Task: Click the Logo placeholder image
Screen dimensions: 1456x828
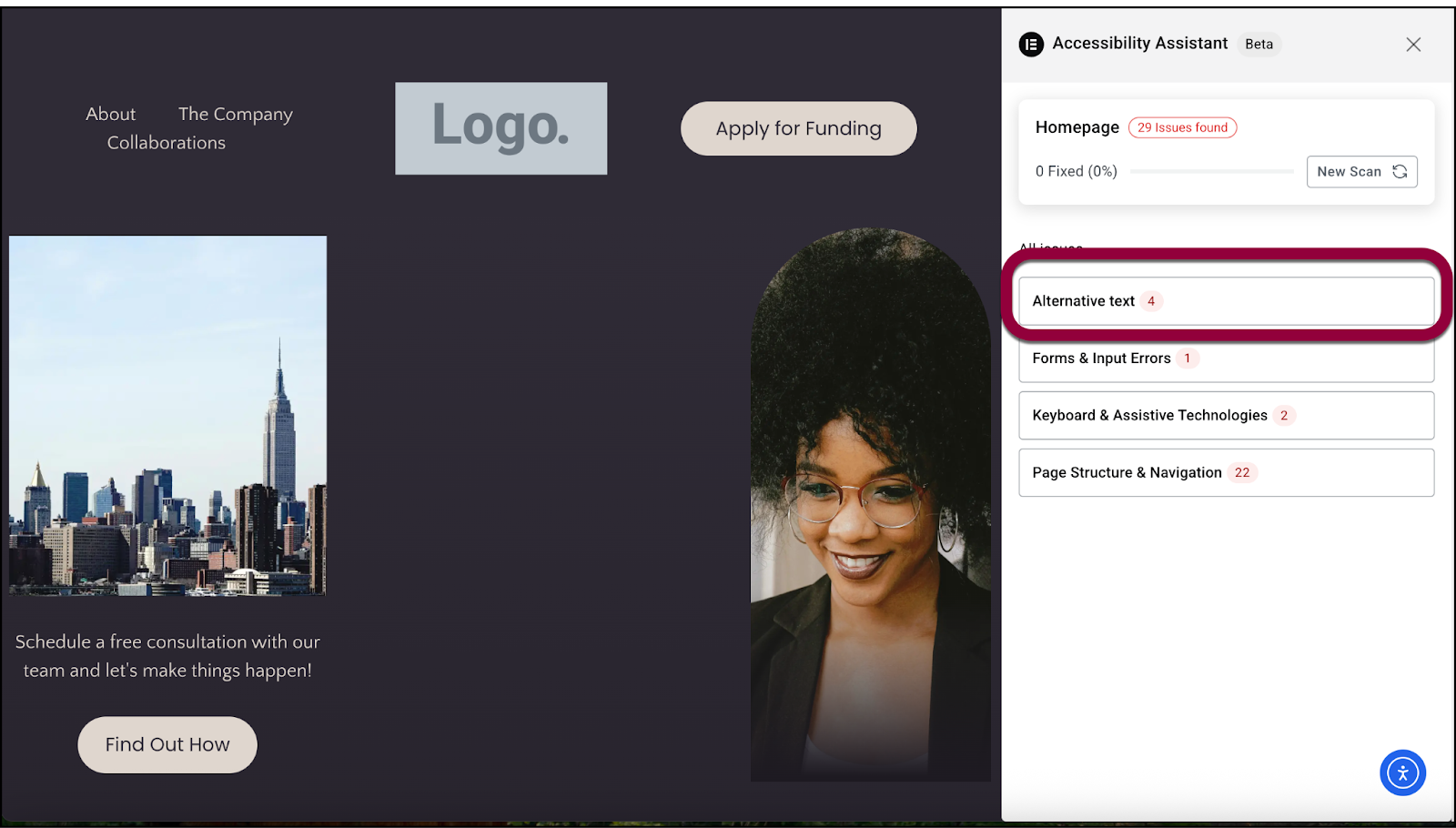Action: coord(500,128)
